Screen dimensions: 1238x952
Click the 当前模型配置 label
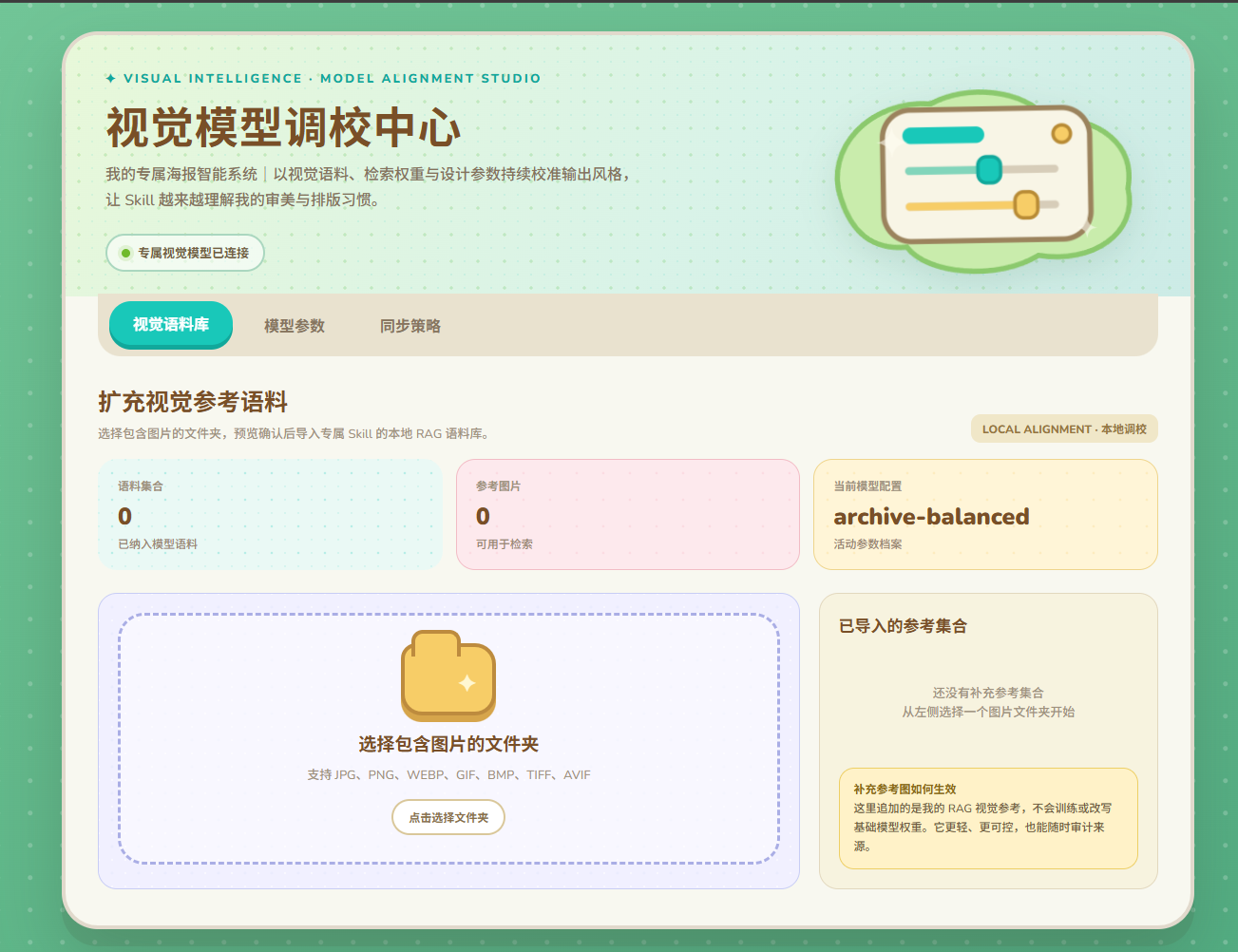pyautogui.click(x=867, y=486)
